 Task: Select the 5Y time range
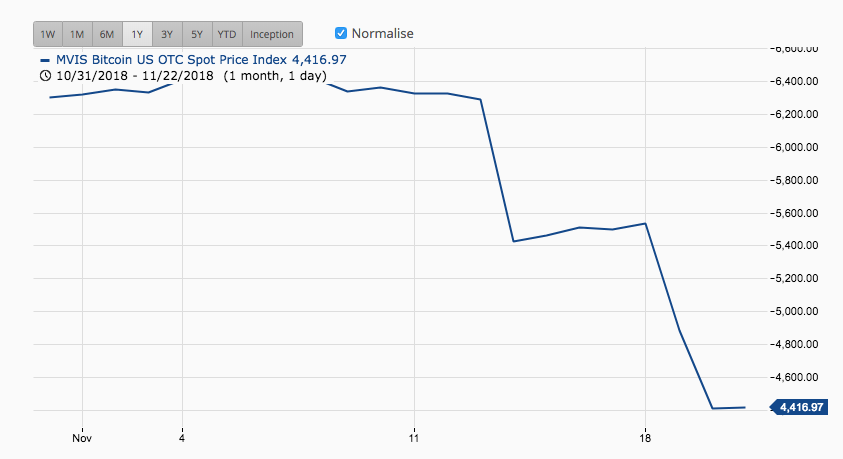coord(197,34)
